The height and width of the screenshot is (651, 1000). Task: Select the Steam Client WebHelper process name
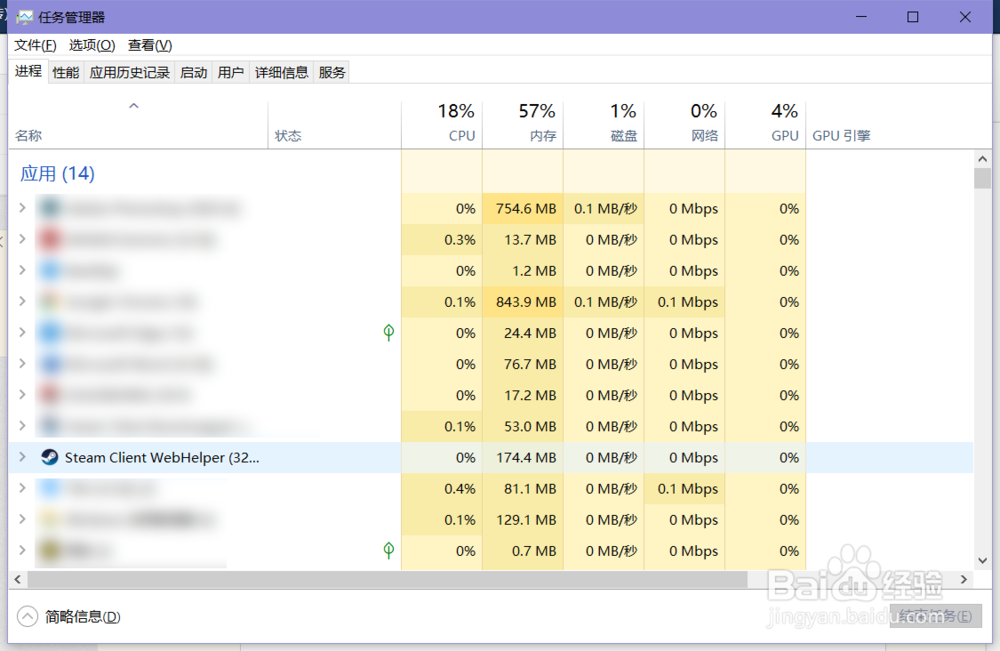click(x=162, y=457)
